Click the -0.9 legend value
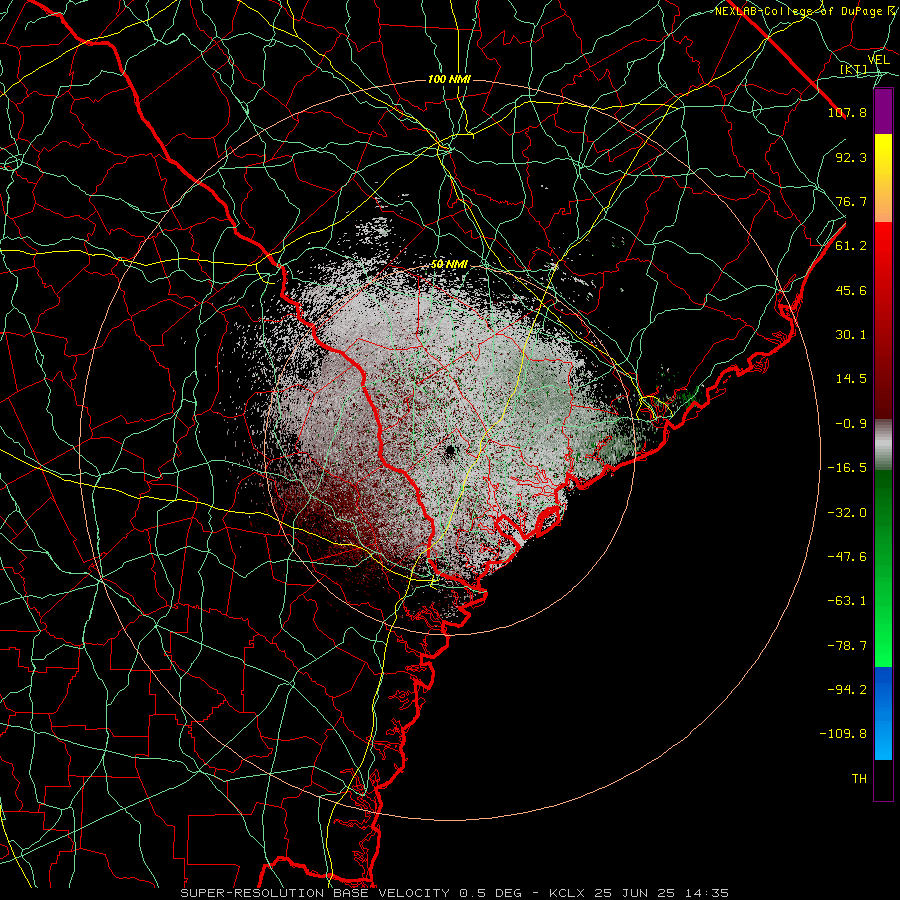 851,424
